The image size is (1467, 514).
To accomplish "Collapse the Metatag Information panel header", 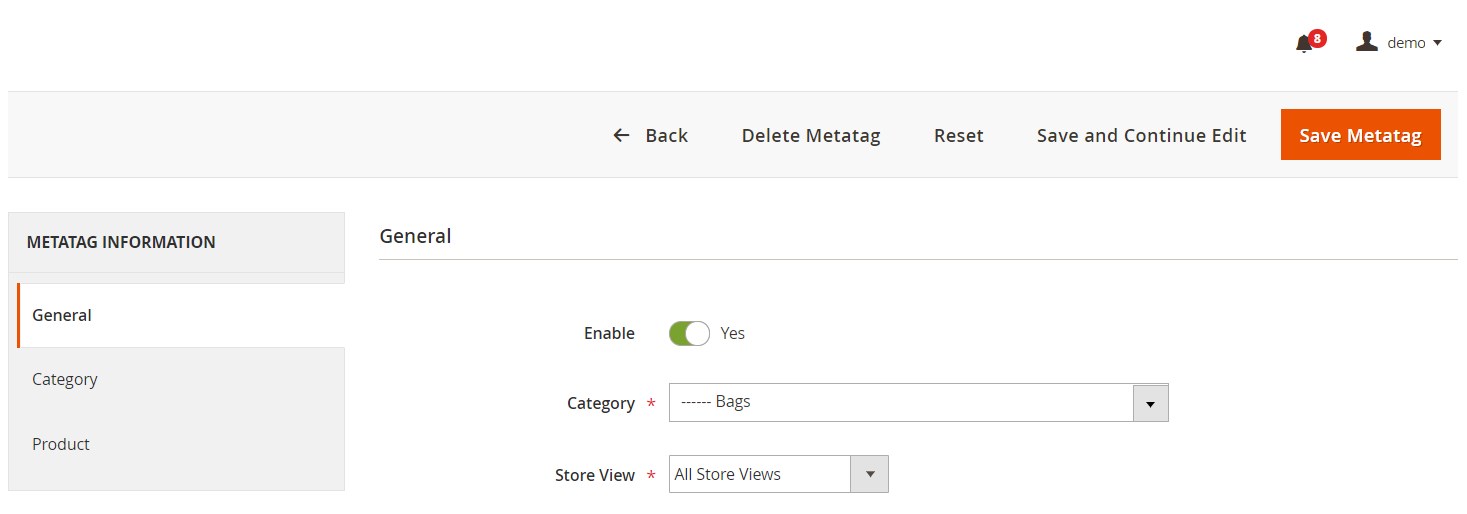I will [x=177, y=242].
